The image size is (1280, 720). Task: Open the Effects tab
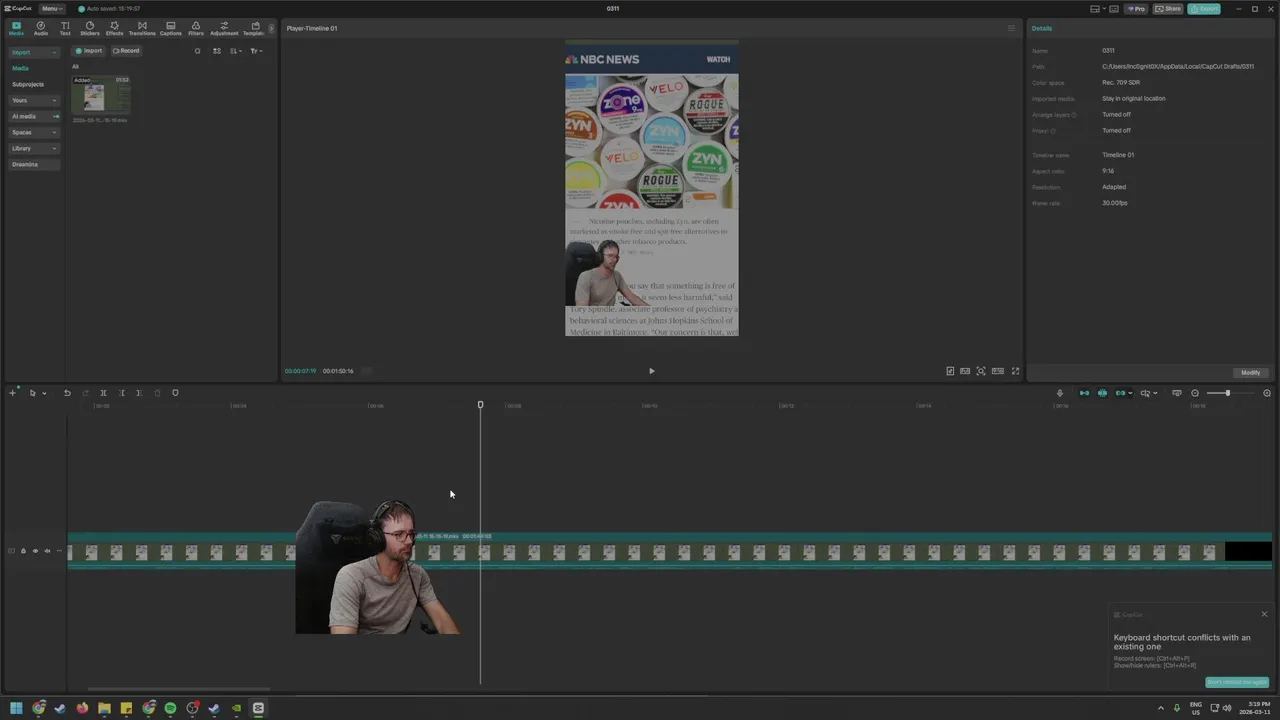tap(114, 28)
